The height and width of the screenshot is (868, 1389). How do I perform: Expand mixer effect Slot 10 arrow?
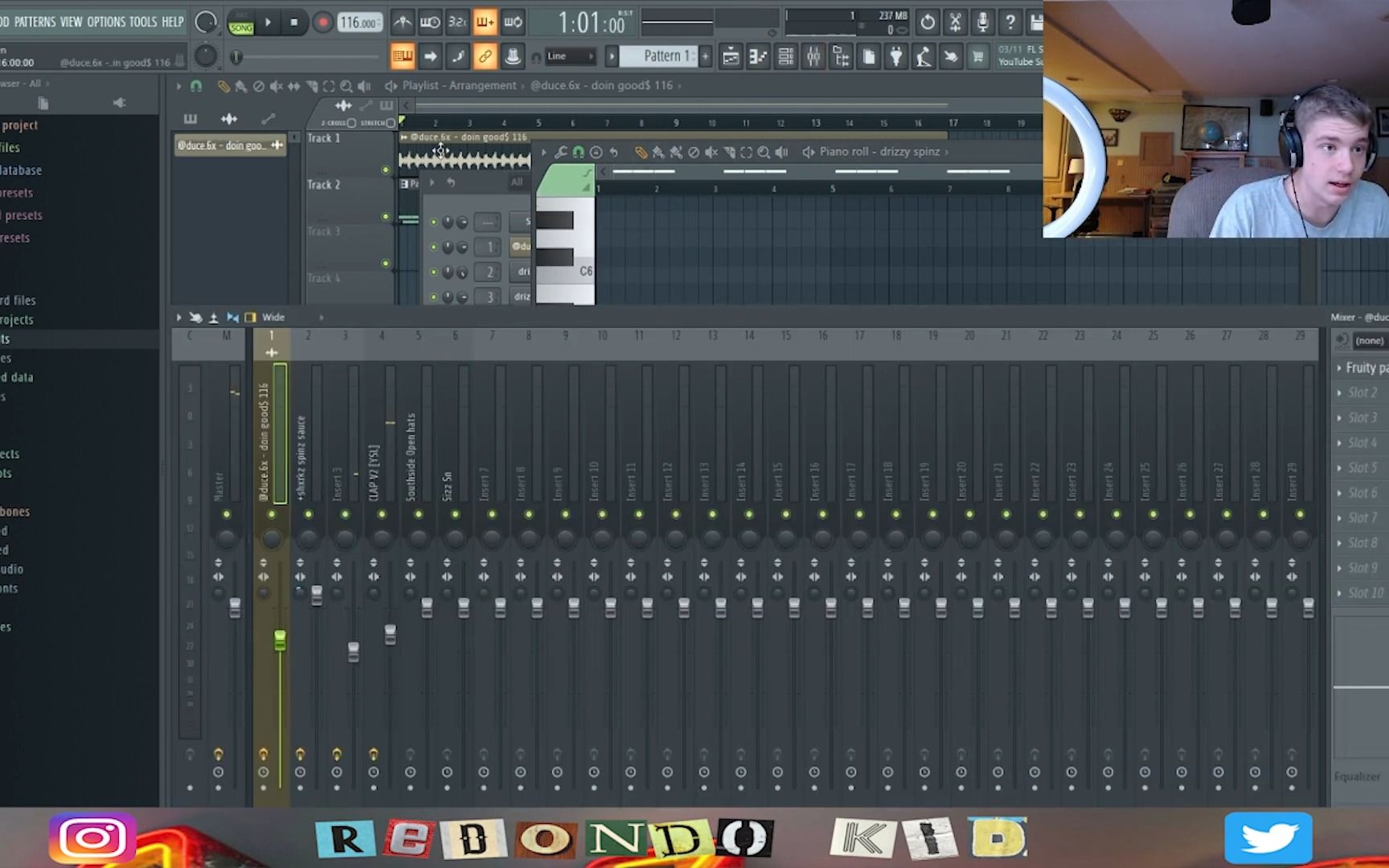click(x=1339, y=593)
